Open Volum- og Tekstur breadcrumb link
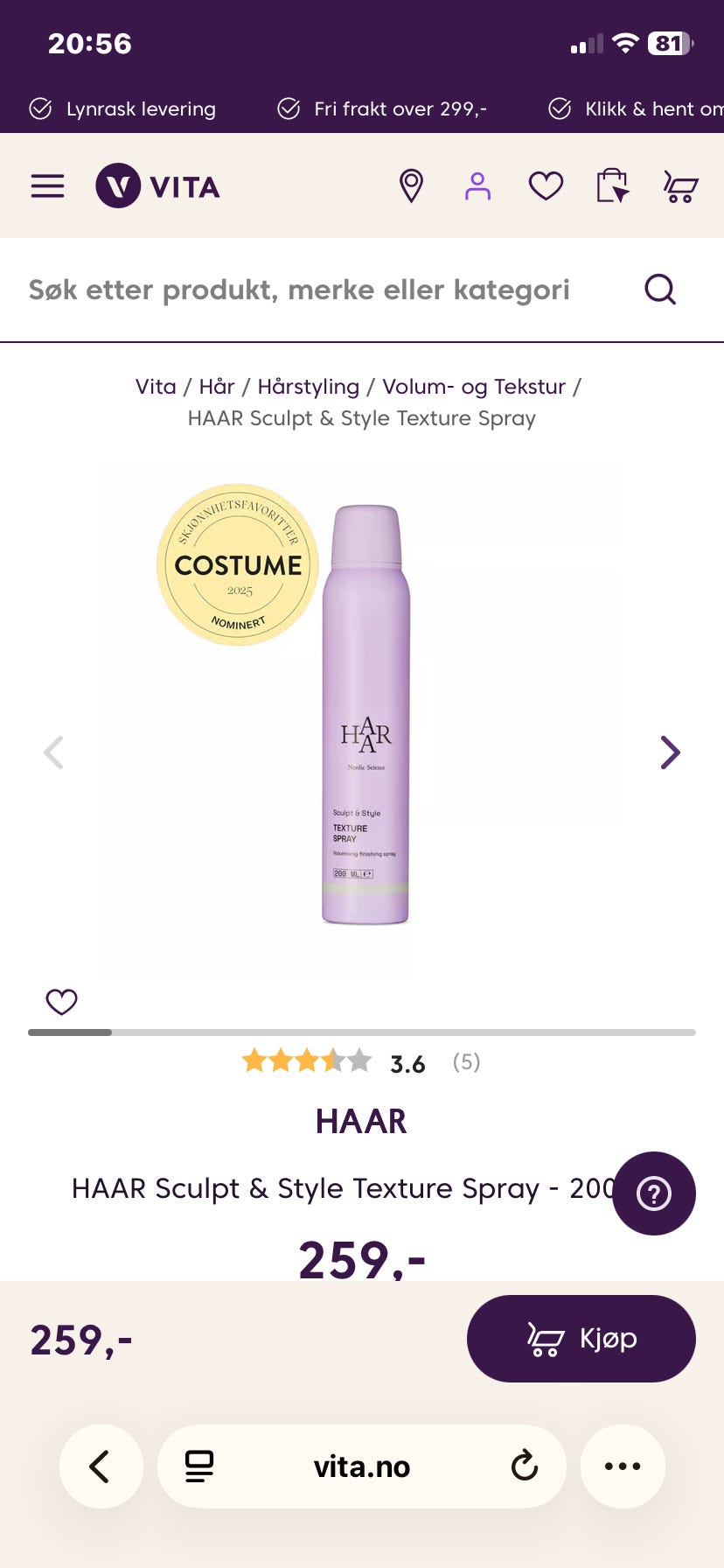The image size is (724, 1568). tap(474, 387)
